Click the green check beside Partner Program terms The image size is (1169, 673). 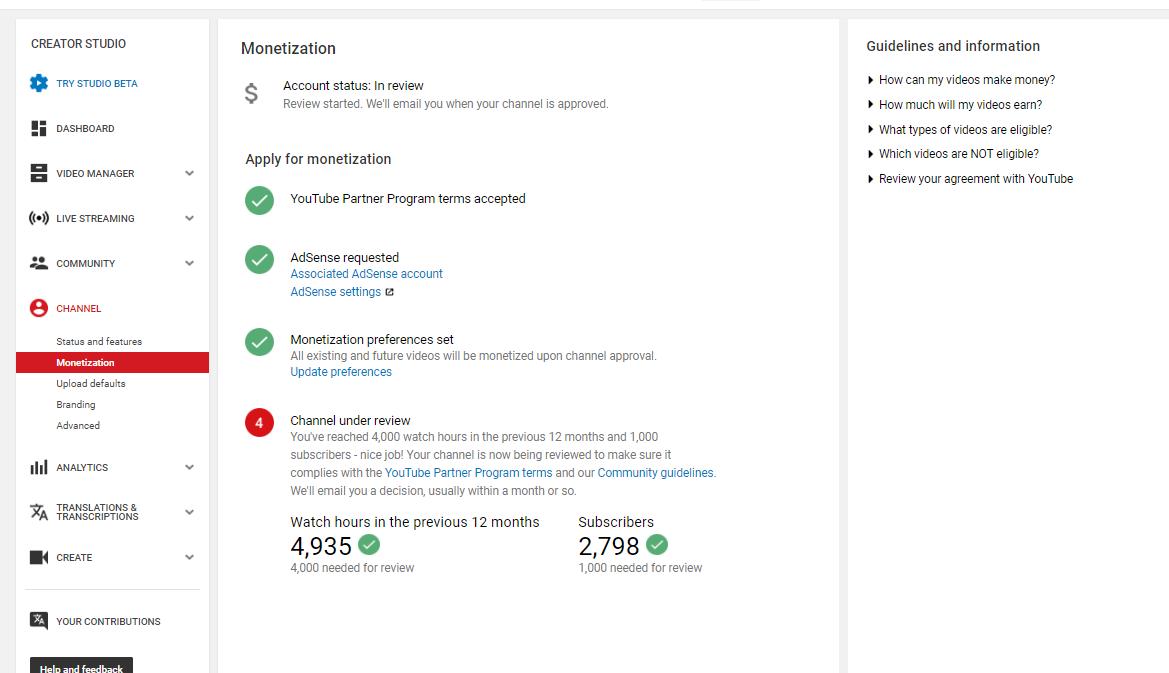[259, 200]
